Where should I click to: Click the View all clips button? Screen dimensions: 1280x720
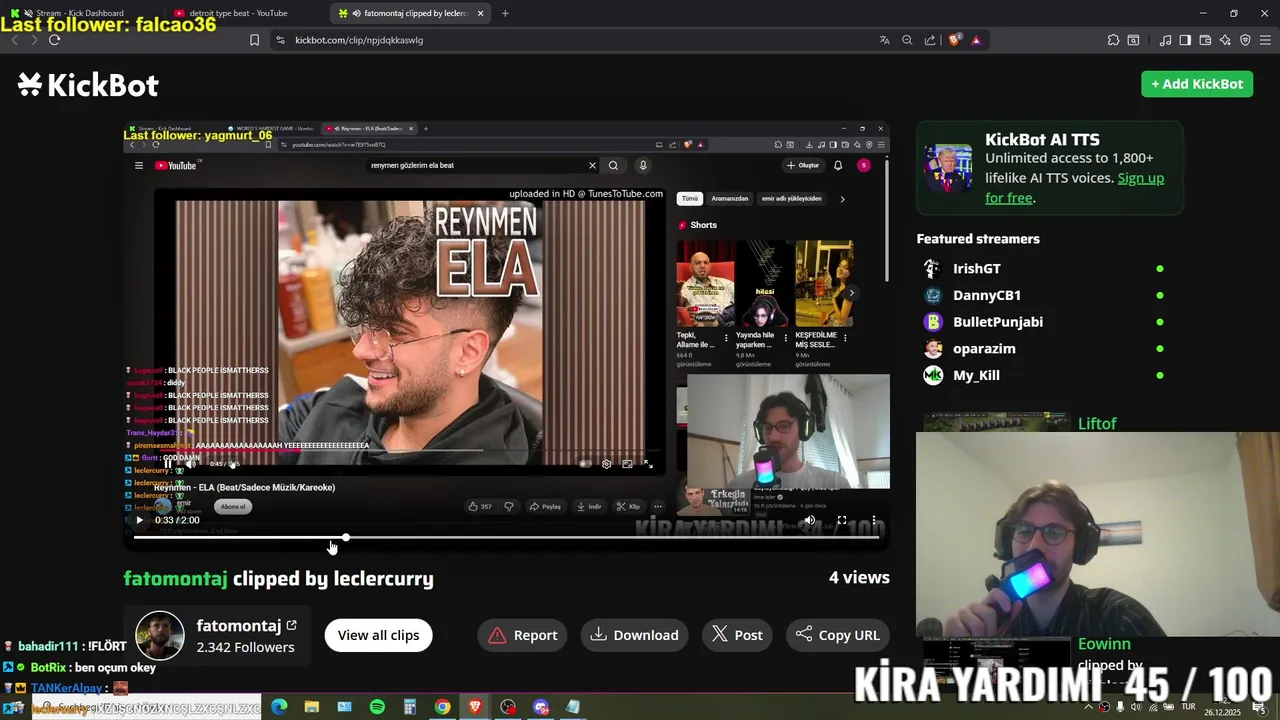[378, 635]
